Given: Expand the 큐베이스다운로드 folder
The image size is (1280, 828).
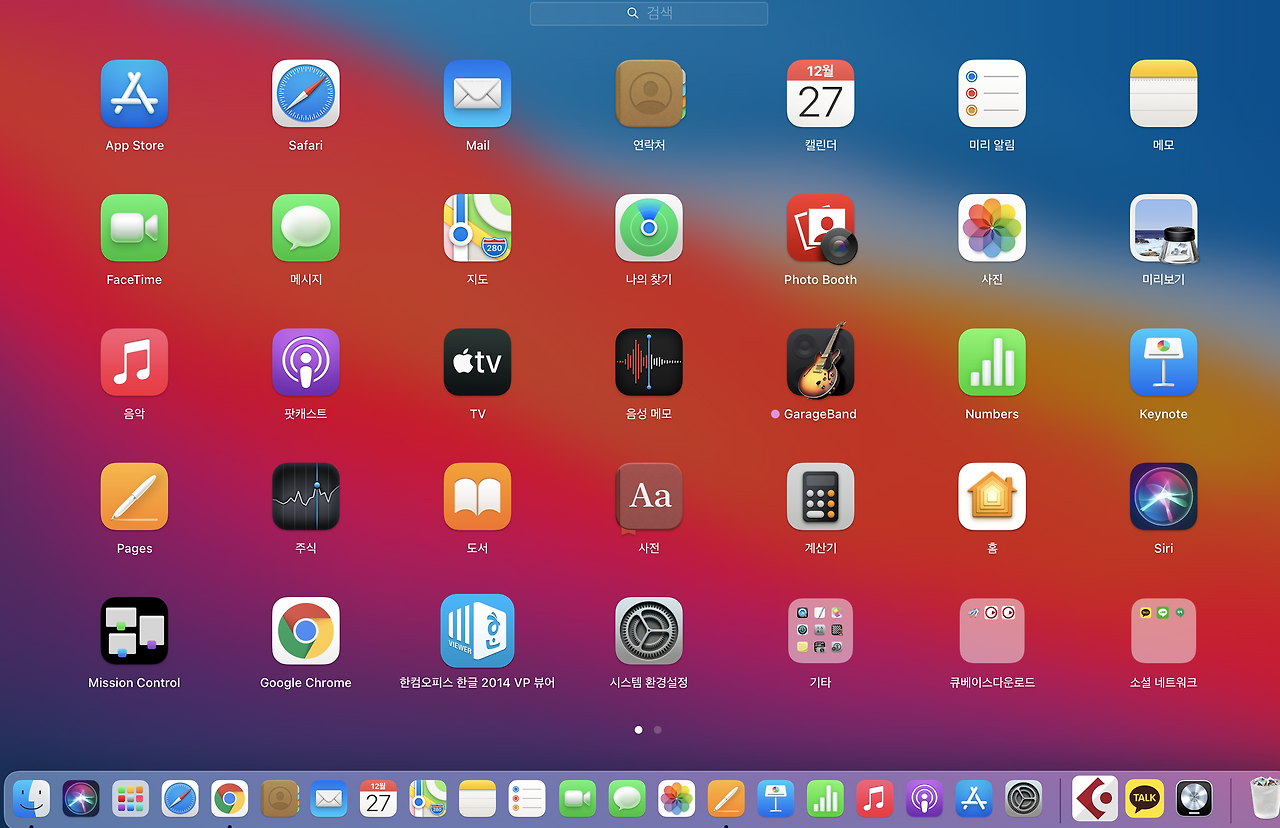Looking at the screenshot, I should 992,631.
